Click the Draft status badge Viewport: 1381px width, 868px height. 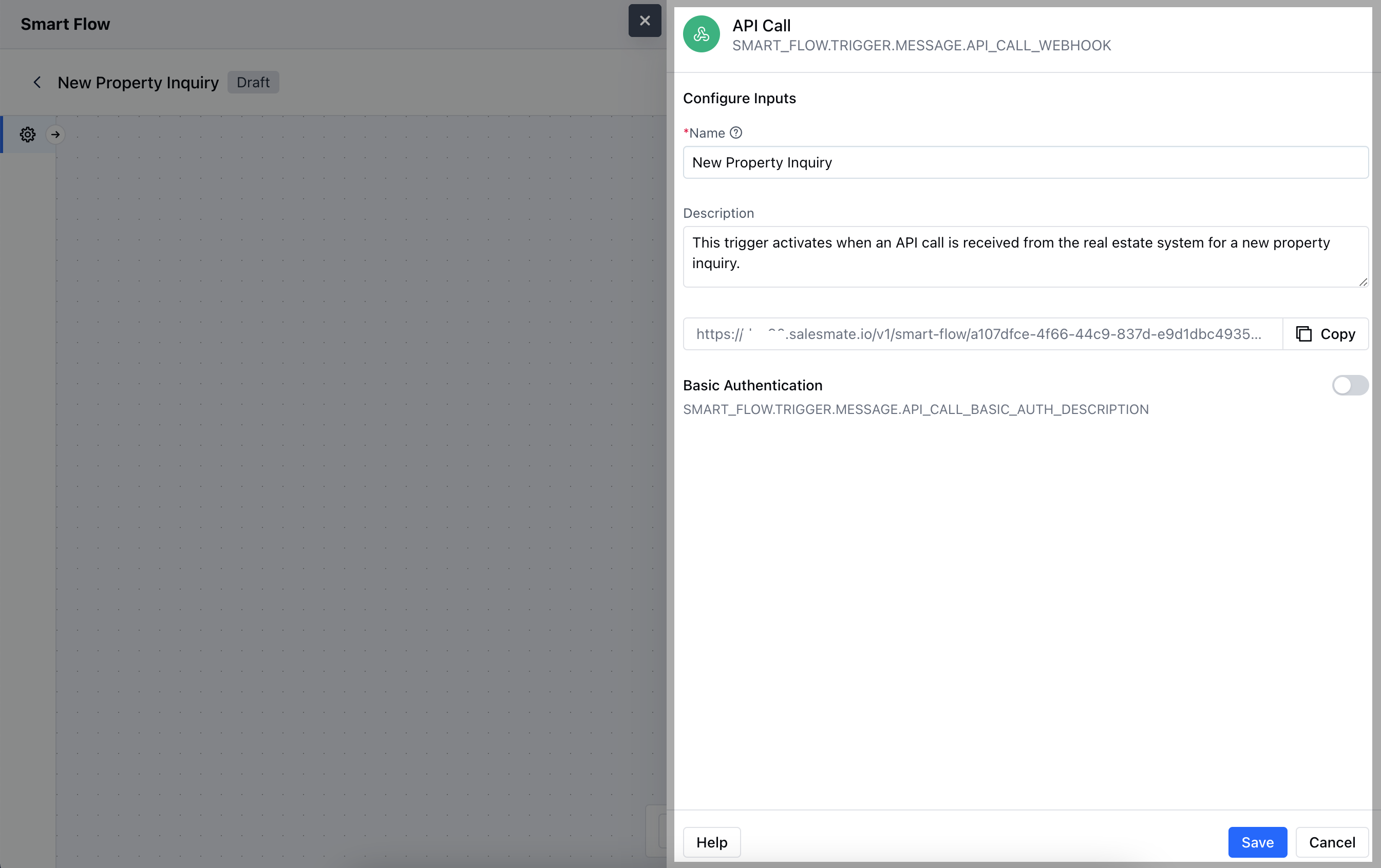(253, 83)
